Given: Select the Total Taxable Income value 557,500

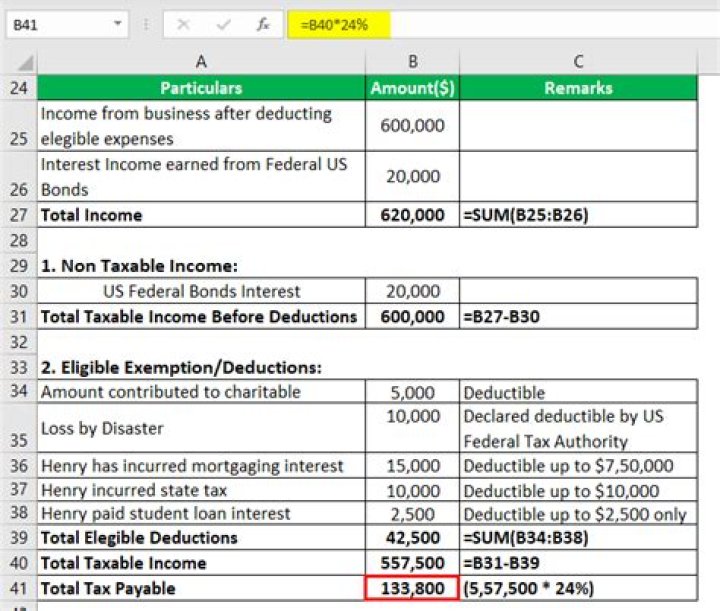Looking at the screenshot, I should [x=412, y=563].
